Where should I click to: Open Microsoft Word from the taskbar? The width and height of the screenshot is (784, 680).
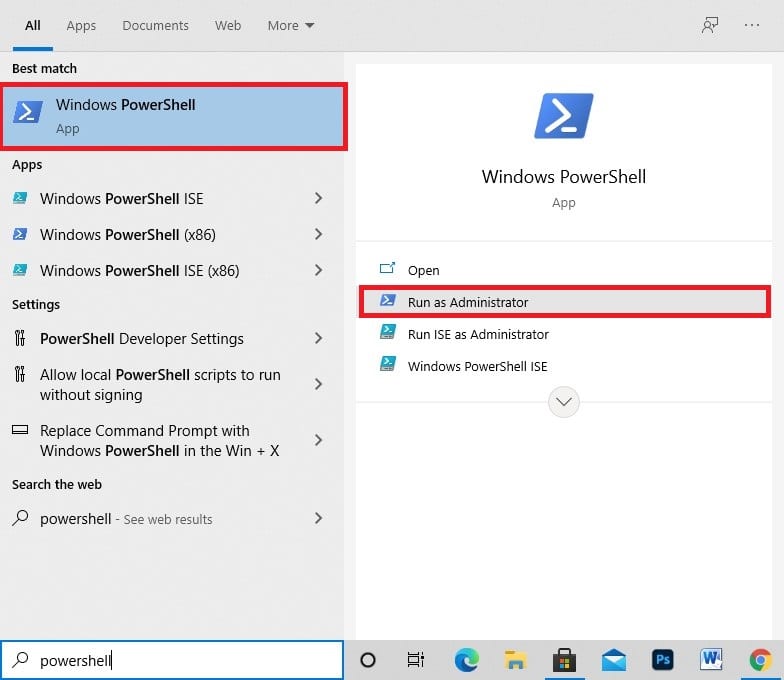711,660
